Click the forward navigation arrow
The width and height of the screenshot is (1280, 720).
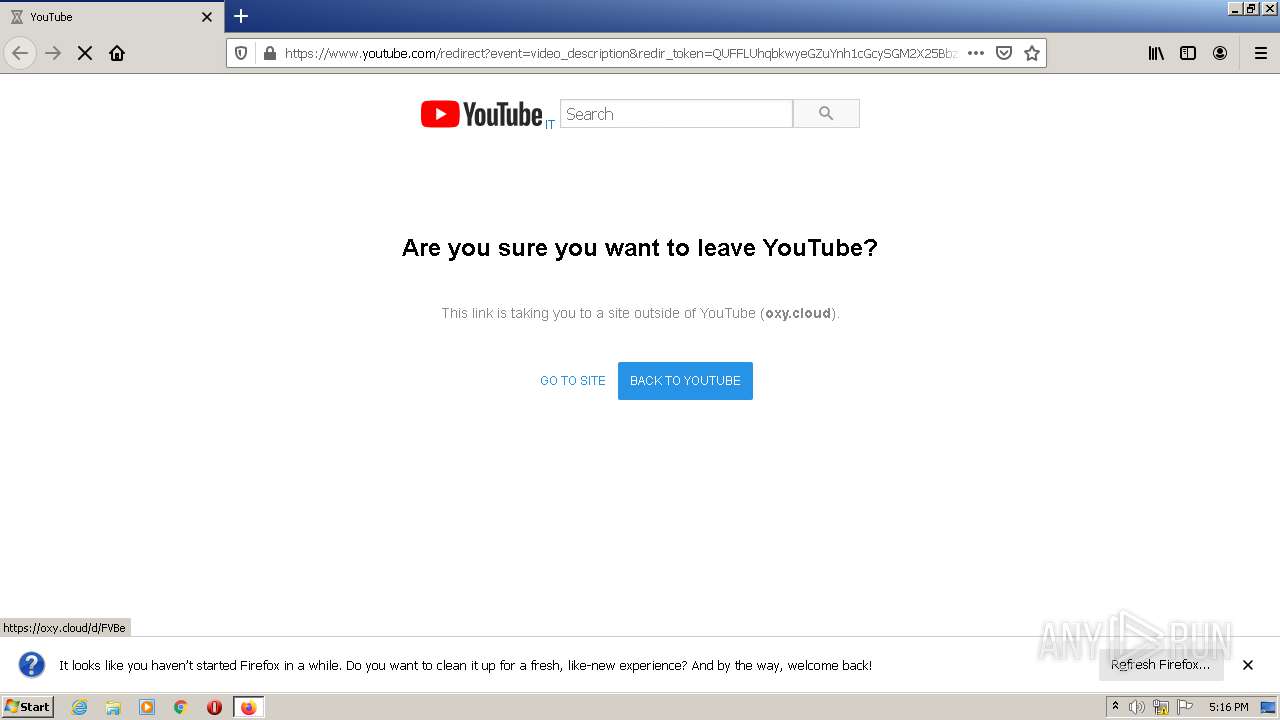click(x=53, y=53)
